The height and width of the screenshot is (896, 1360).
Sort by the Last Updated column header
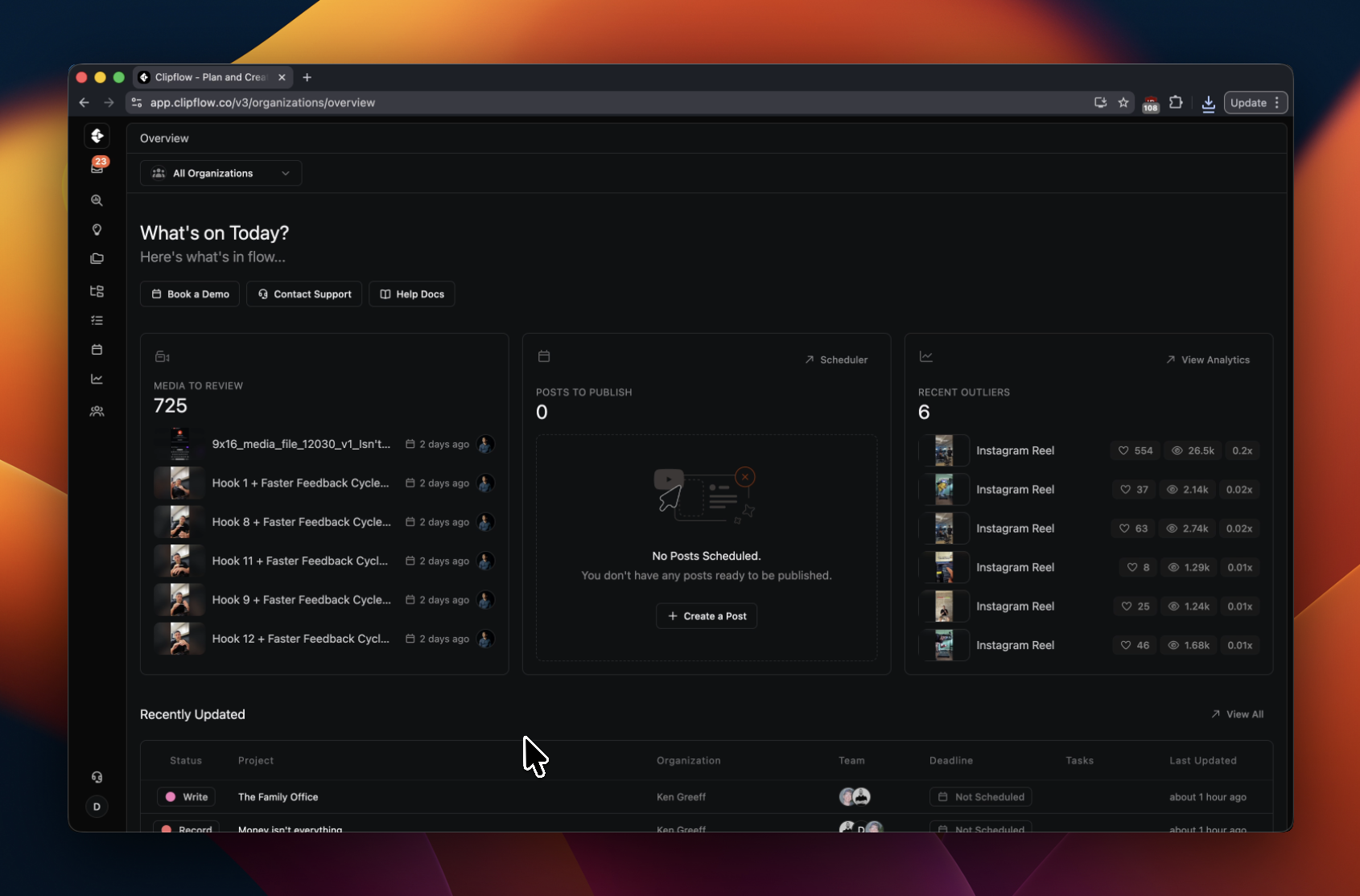pyautogui.click(x=1203, y=761)
